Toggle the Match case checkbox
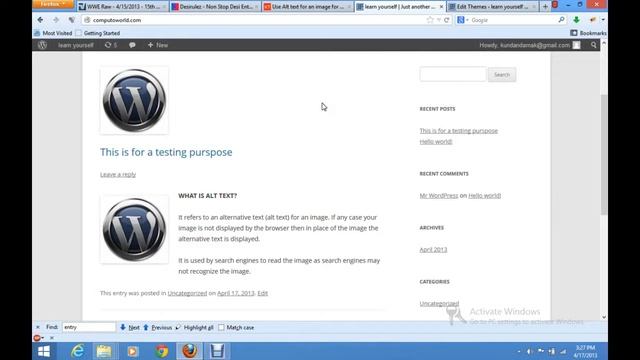 (221, 327)
